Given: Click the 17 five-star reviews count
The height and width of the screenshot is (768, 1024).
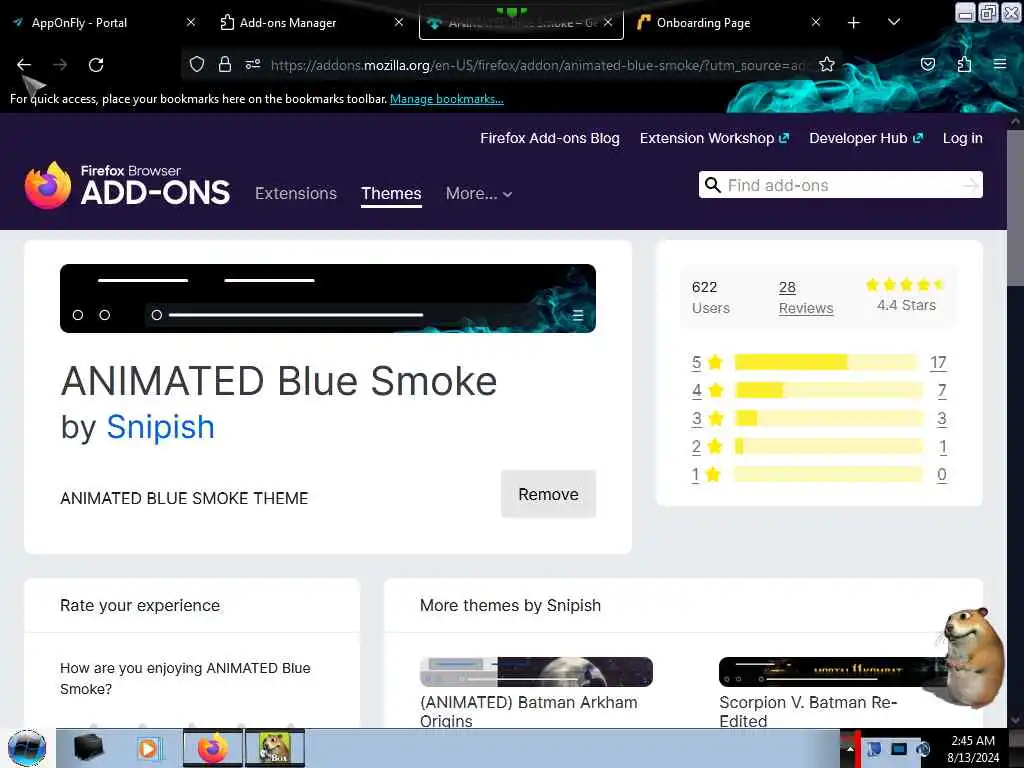Looking at the screenshot, I should tap(938, 362).
